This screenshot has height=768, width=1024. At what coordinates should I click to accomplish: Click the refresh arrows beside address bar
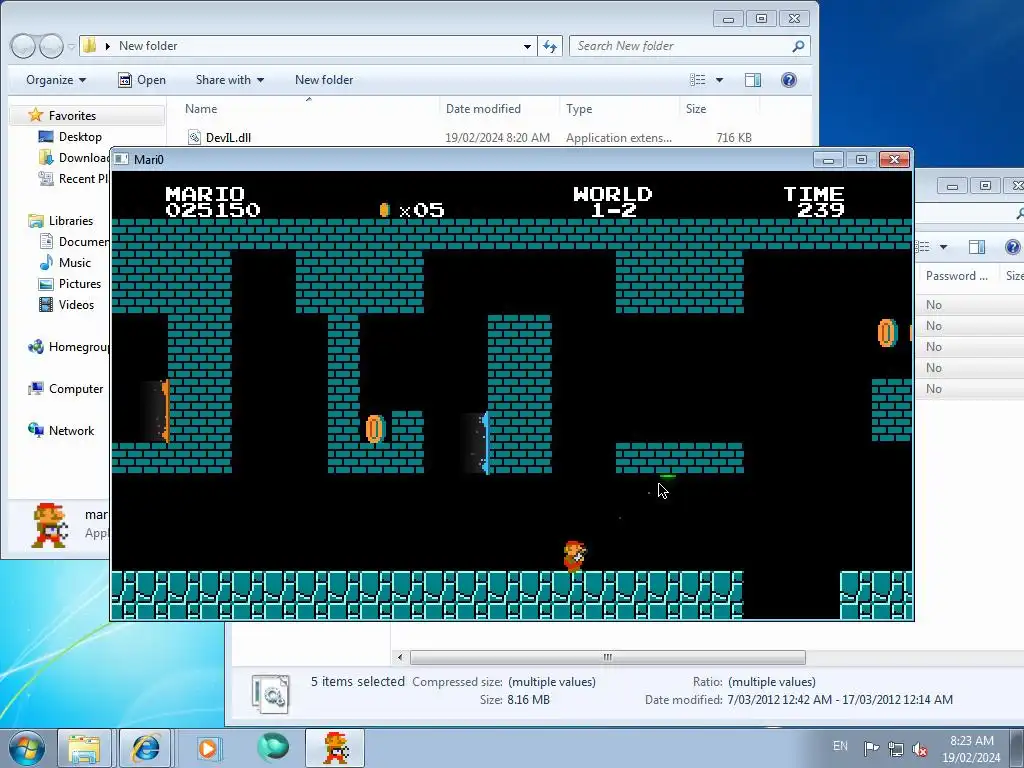click(x=550, y=46)
